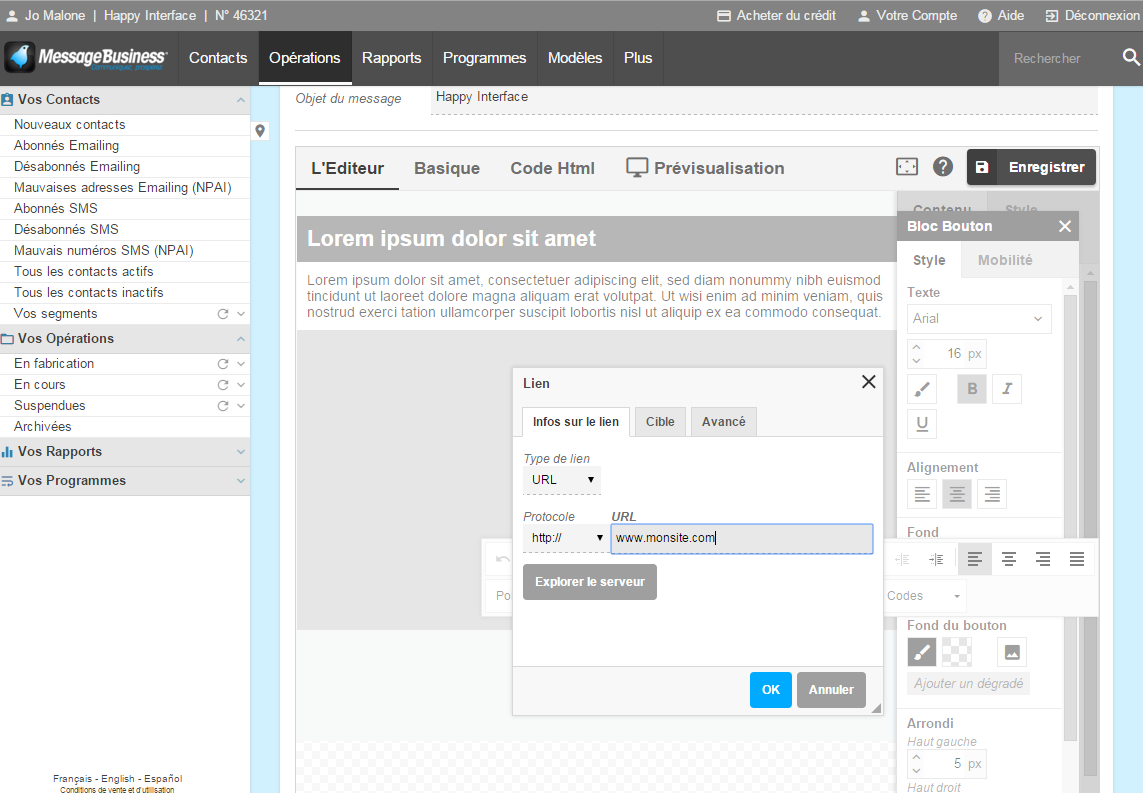Open the Fond du bouton color brush swatch
Viewport: 1143px width, 793px height.
[x=921, y=651]
